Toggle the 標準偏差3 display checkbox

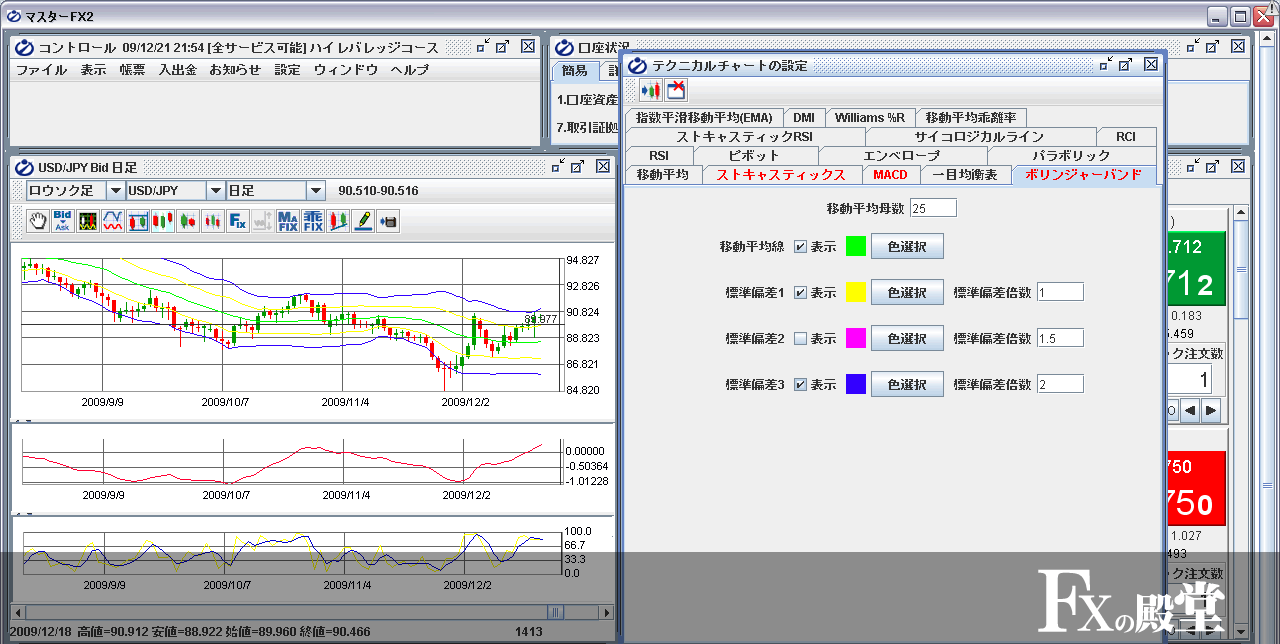coord(800,385)
